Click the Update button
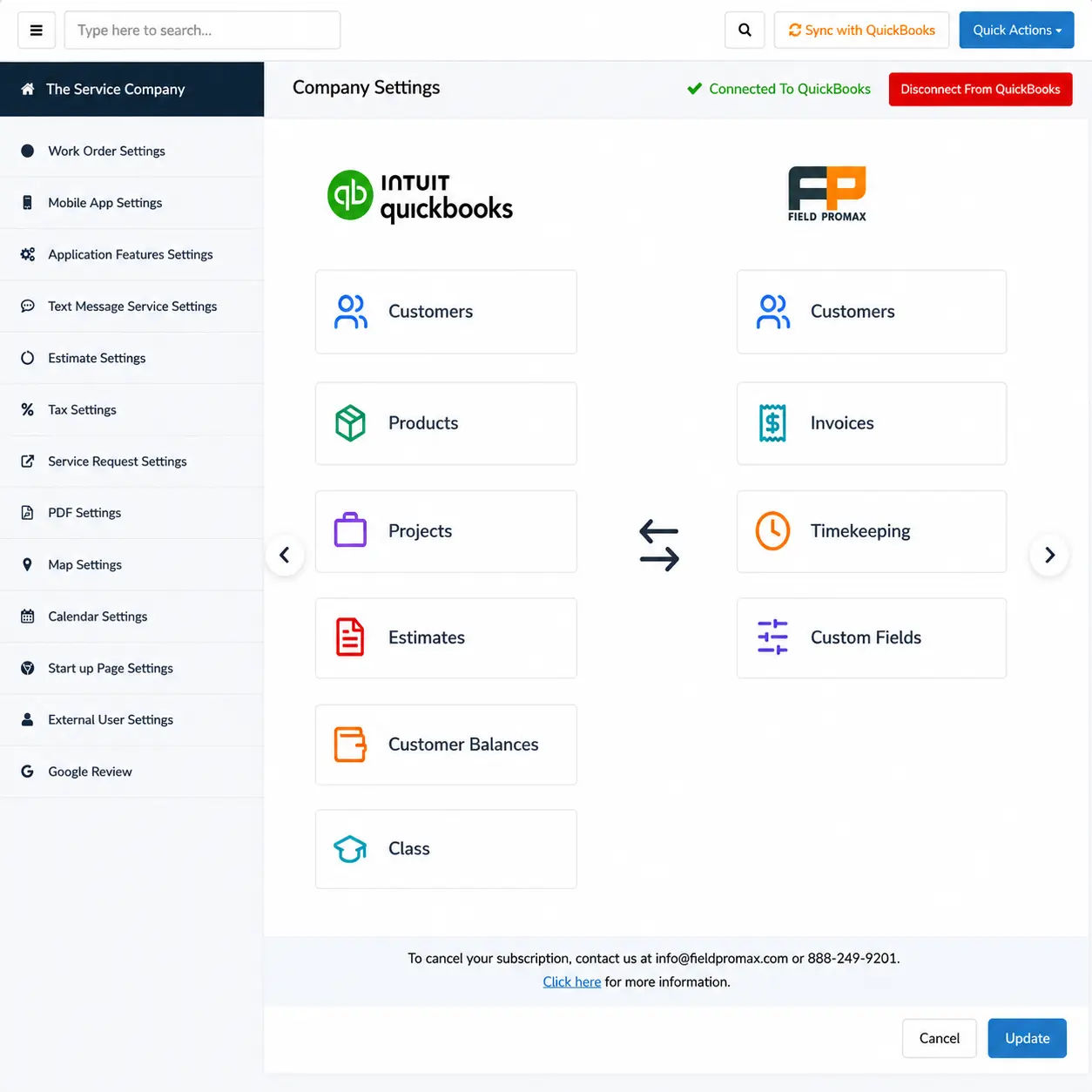 pyautogui.click(x=1027, y=1038)
